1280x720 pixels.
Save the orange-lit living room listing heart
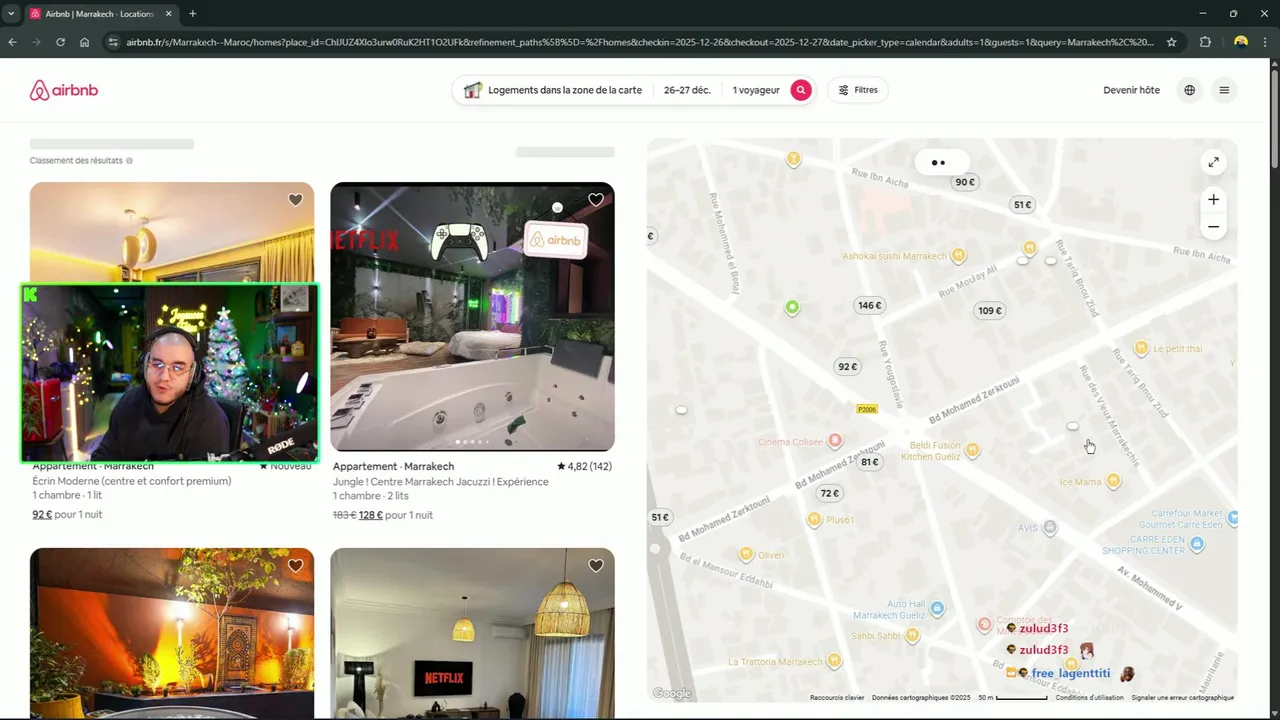pyautogui.click(x=295, y=566)
